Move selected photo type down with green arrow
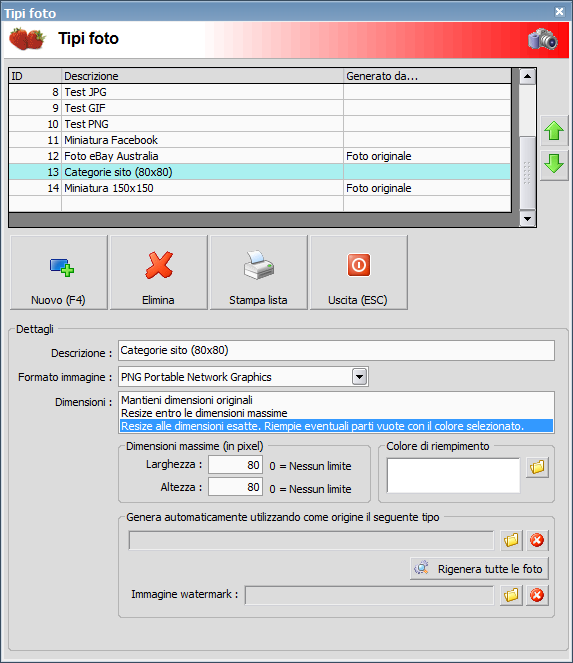The height and width of the screenshot is (663, 573). pos(554,164)
